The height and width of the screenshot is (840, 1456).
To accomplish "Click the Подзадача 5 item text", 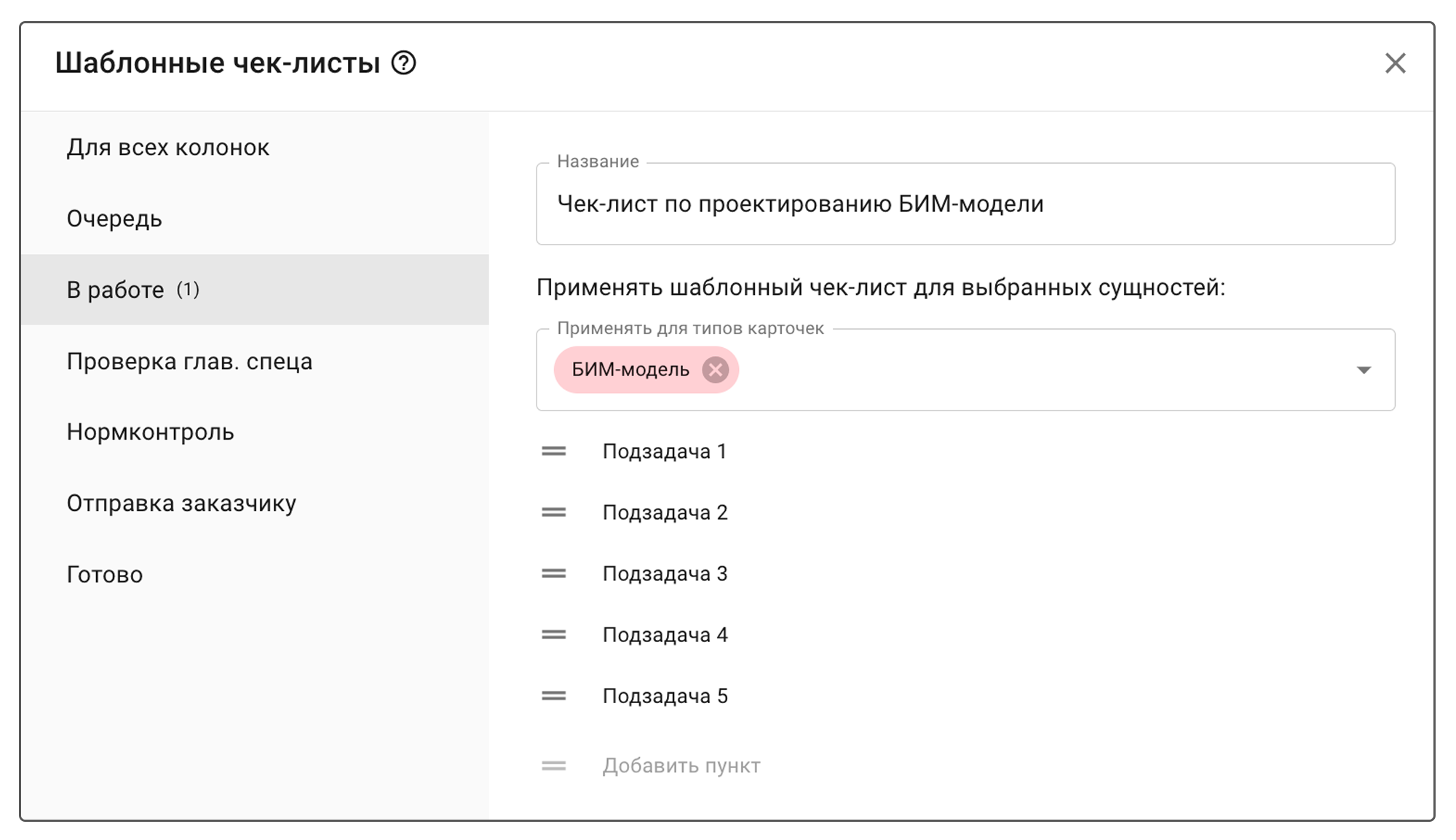I will point(665,696).
